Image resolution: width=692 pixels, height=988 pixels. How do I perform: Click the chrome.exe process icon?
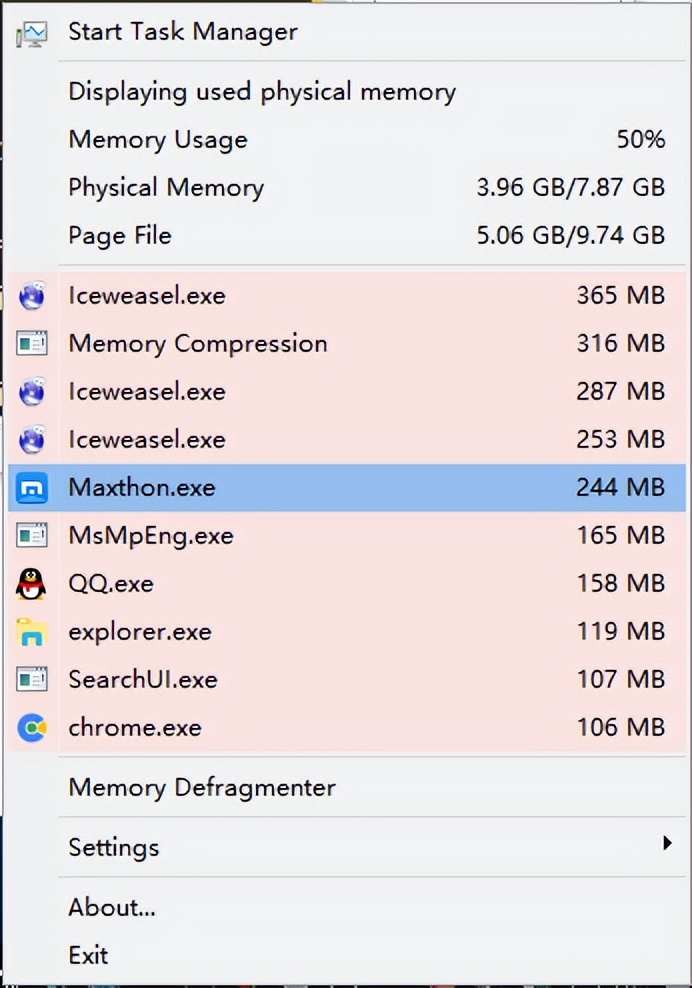(32, 728)
